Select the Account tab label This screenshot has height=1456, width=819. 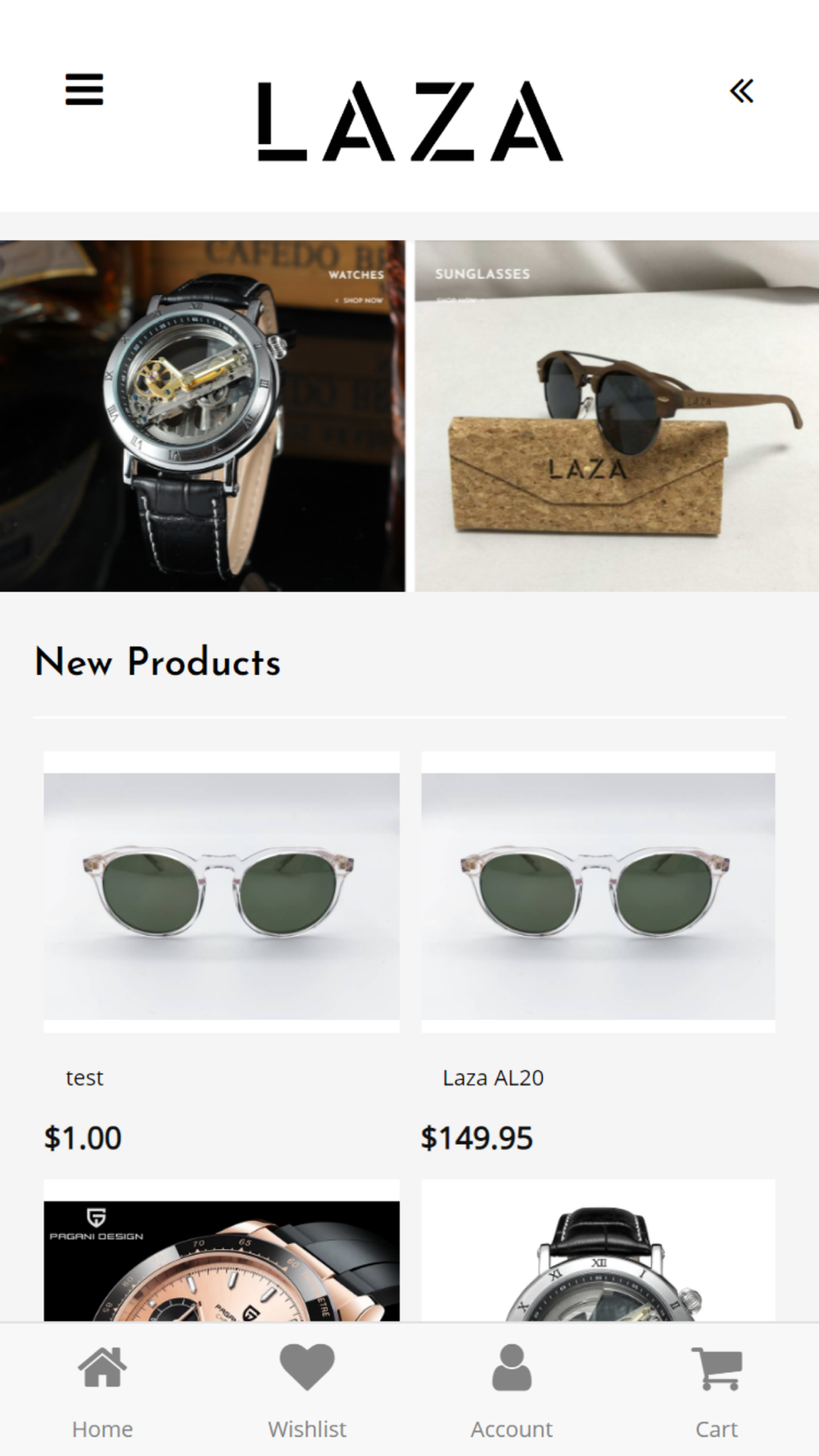coord(512,1429)
